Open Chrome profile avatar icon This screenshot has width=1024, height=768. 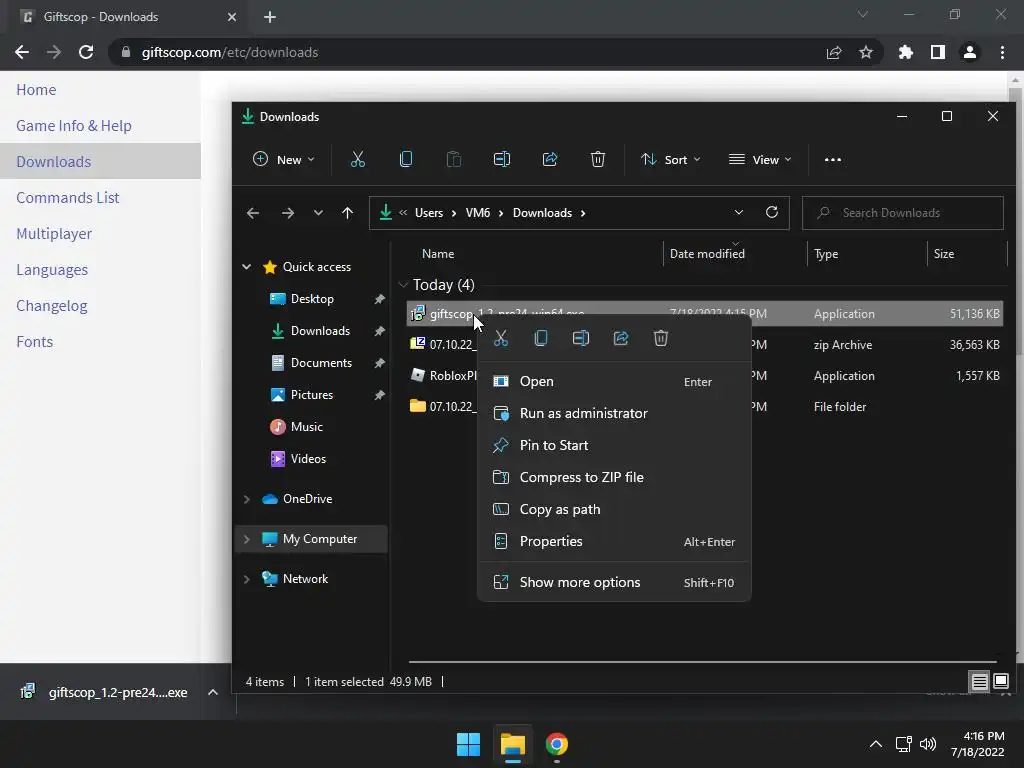970,52
